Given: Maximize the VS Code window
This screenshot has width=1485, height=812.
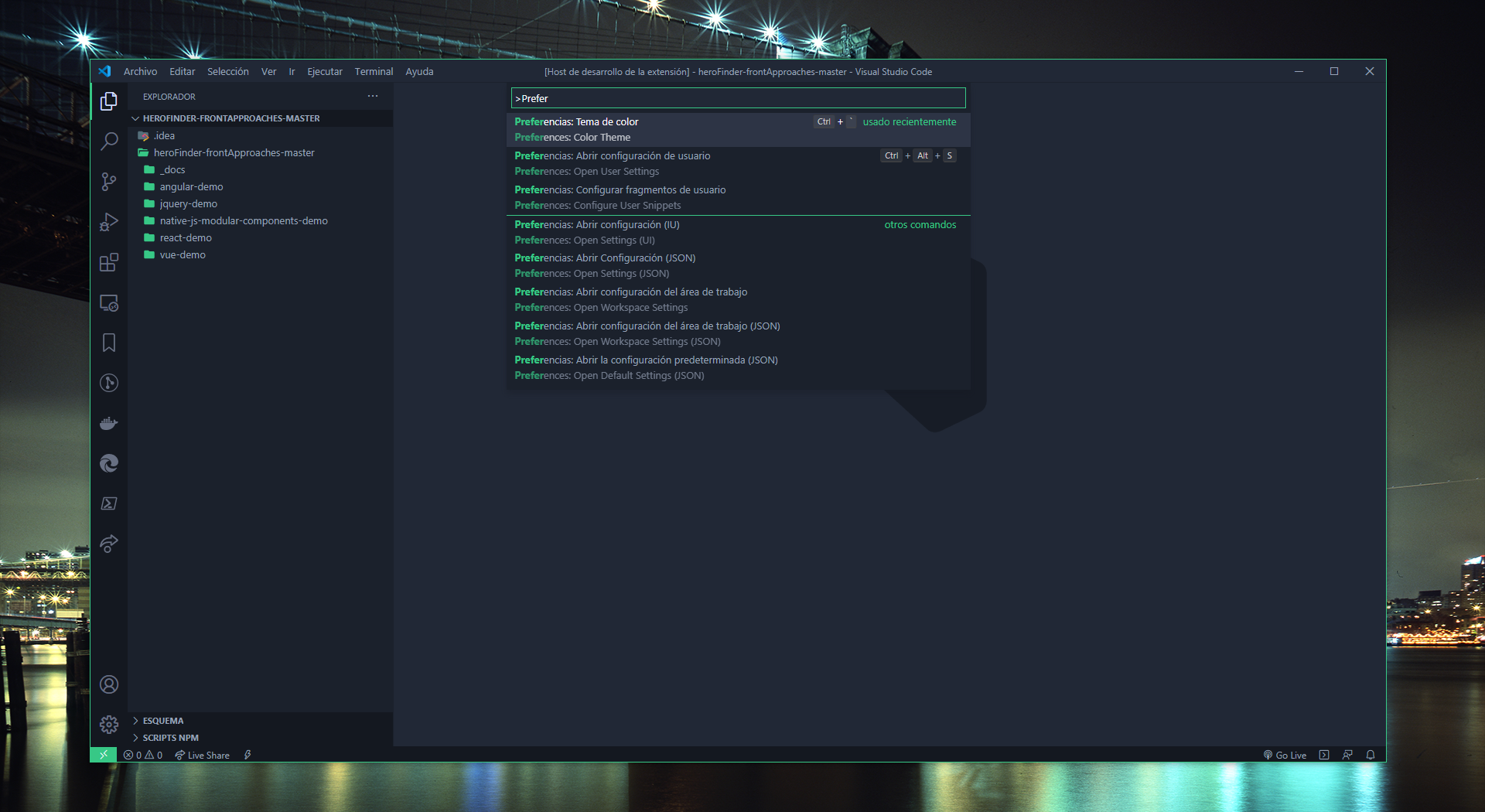Looking at the screenshot, I should pos(1334,71).
